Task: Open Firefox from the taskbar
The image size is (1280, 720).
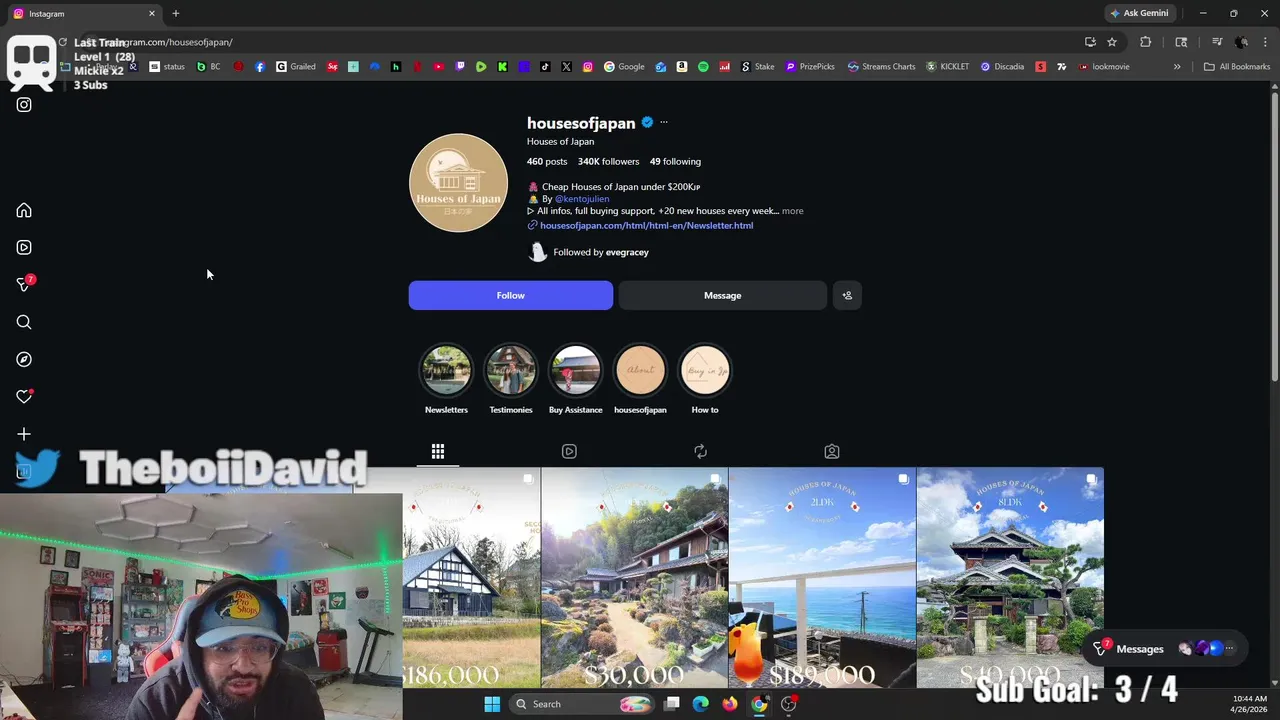Action: click(x=730, y=704)
